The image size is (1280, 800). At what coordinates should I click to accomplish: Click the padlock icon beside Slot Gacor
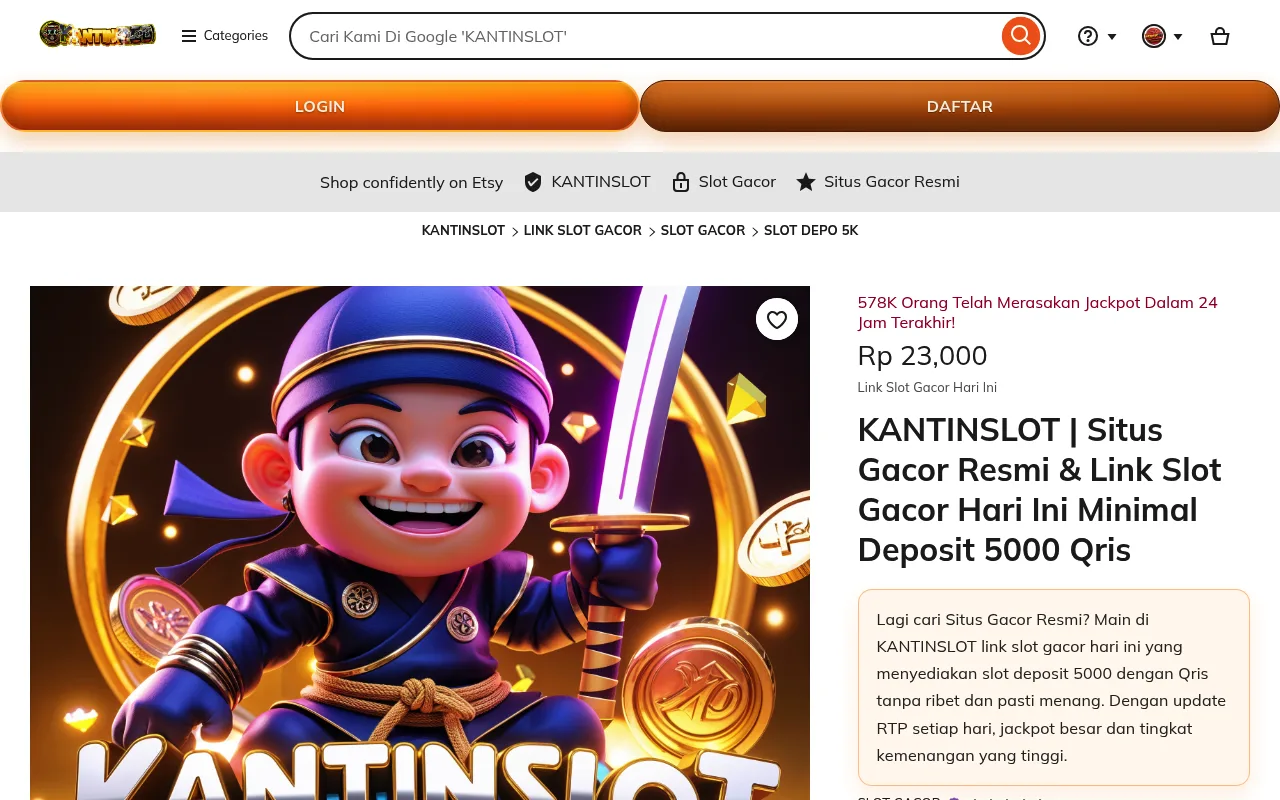coord(681,182)
